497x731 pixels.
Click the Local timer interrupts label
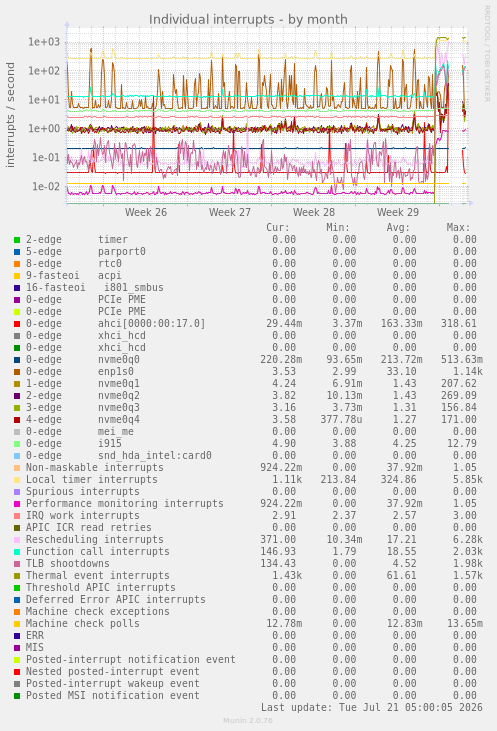[x=92, y=480]
